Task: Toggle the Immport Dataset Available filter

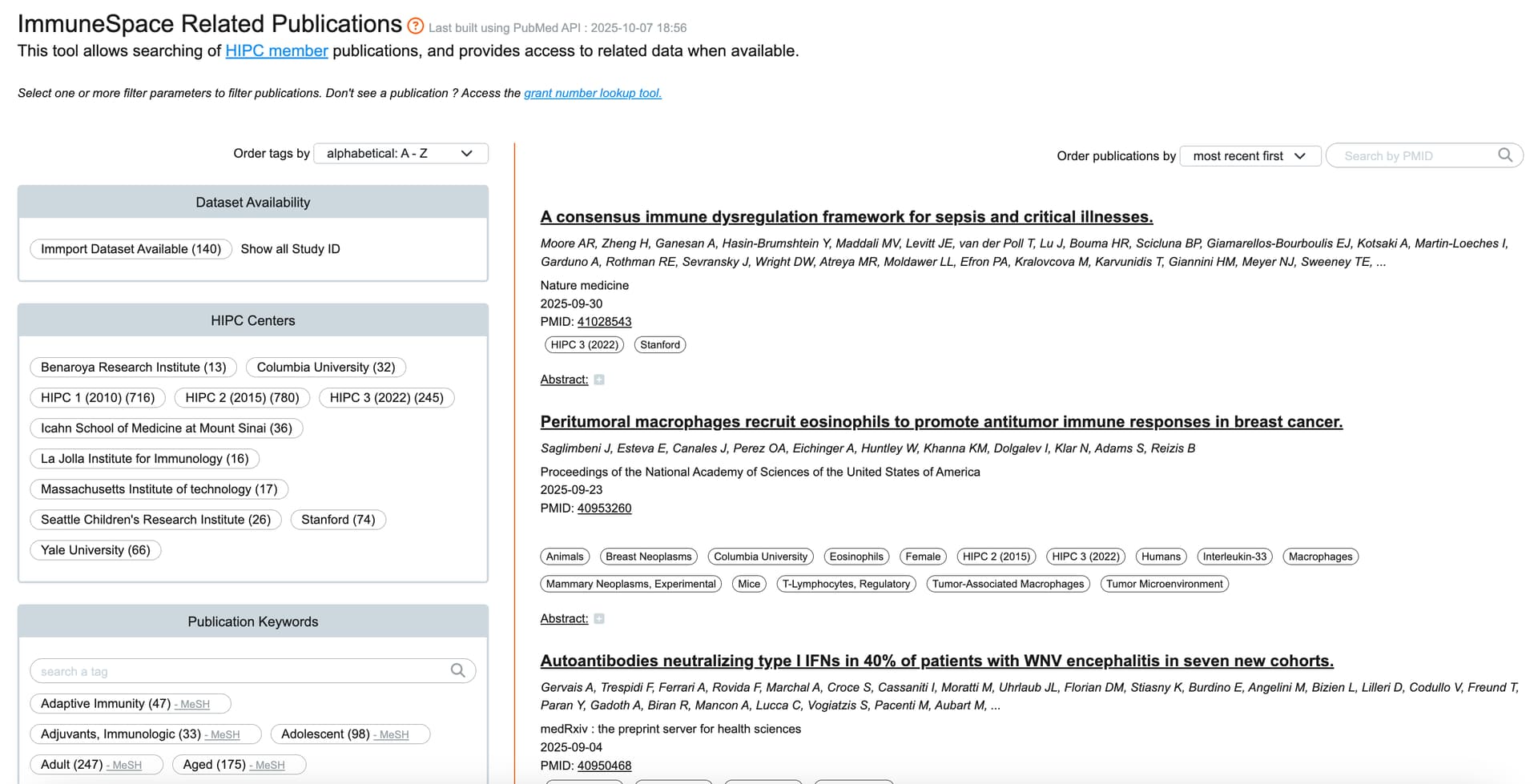Action: (x=131, y=249)
